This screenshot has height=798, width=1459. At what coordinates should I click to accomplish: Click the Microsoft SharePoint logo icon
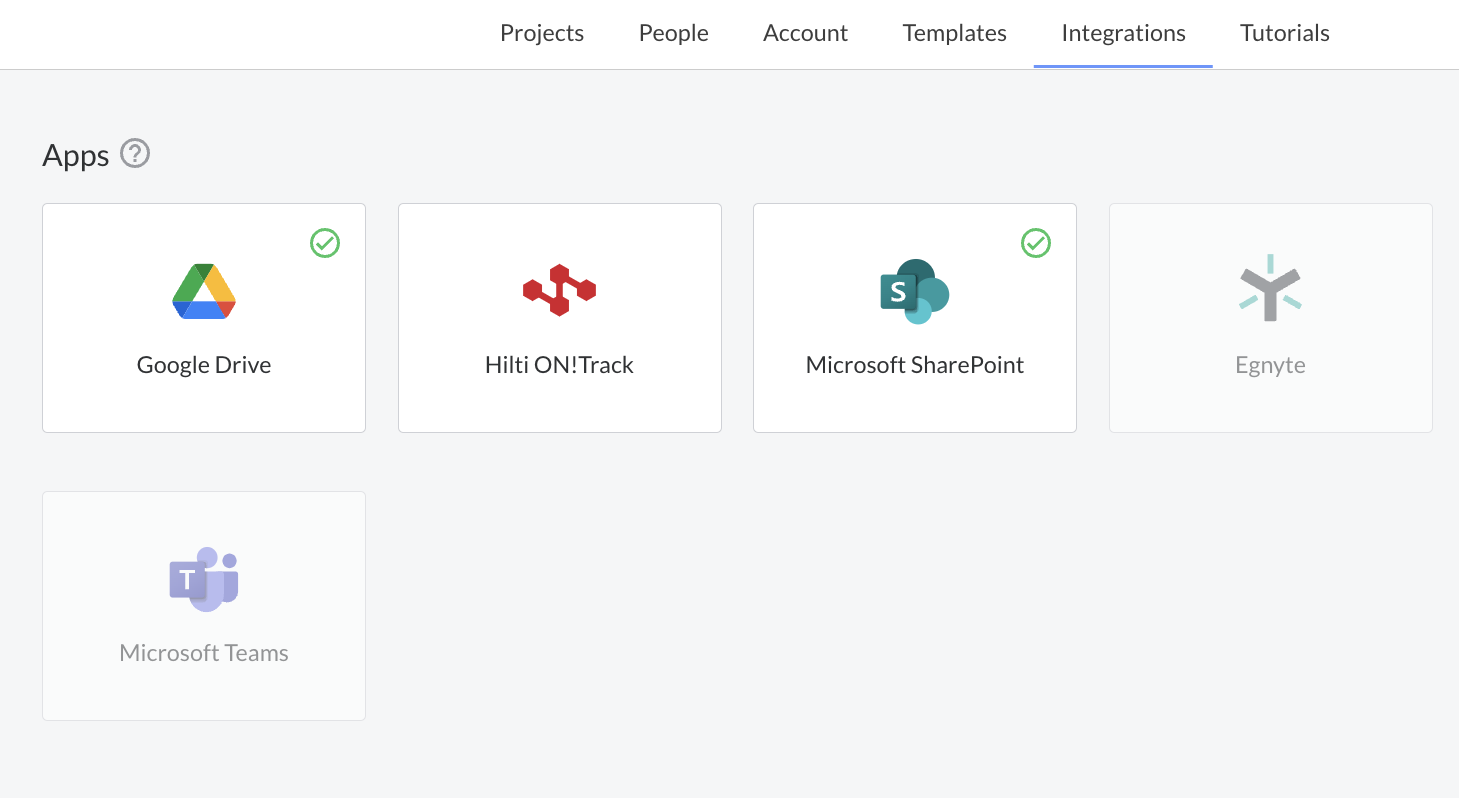pyautogui.click(x=914, y=291)
